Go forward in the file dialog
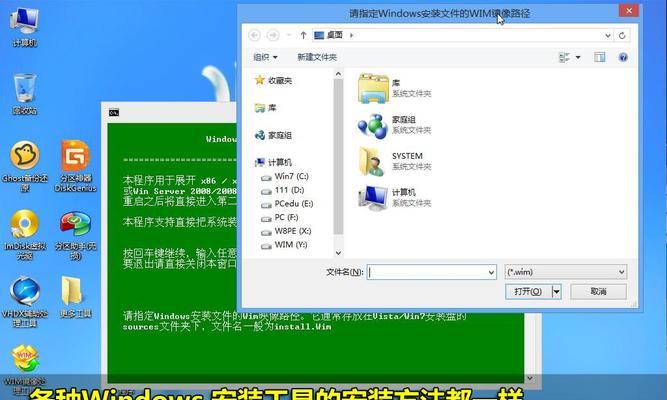The image size is (667, 400). 273,35
